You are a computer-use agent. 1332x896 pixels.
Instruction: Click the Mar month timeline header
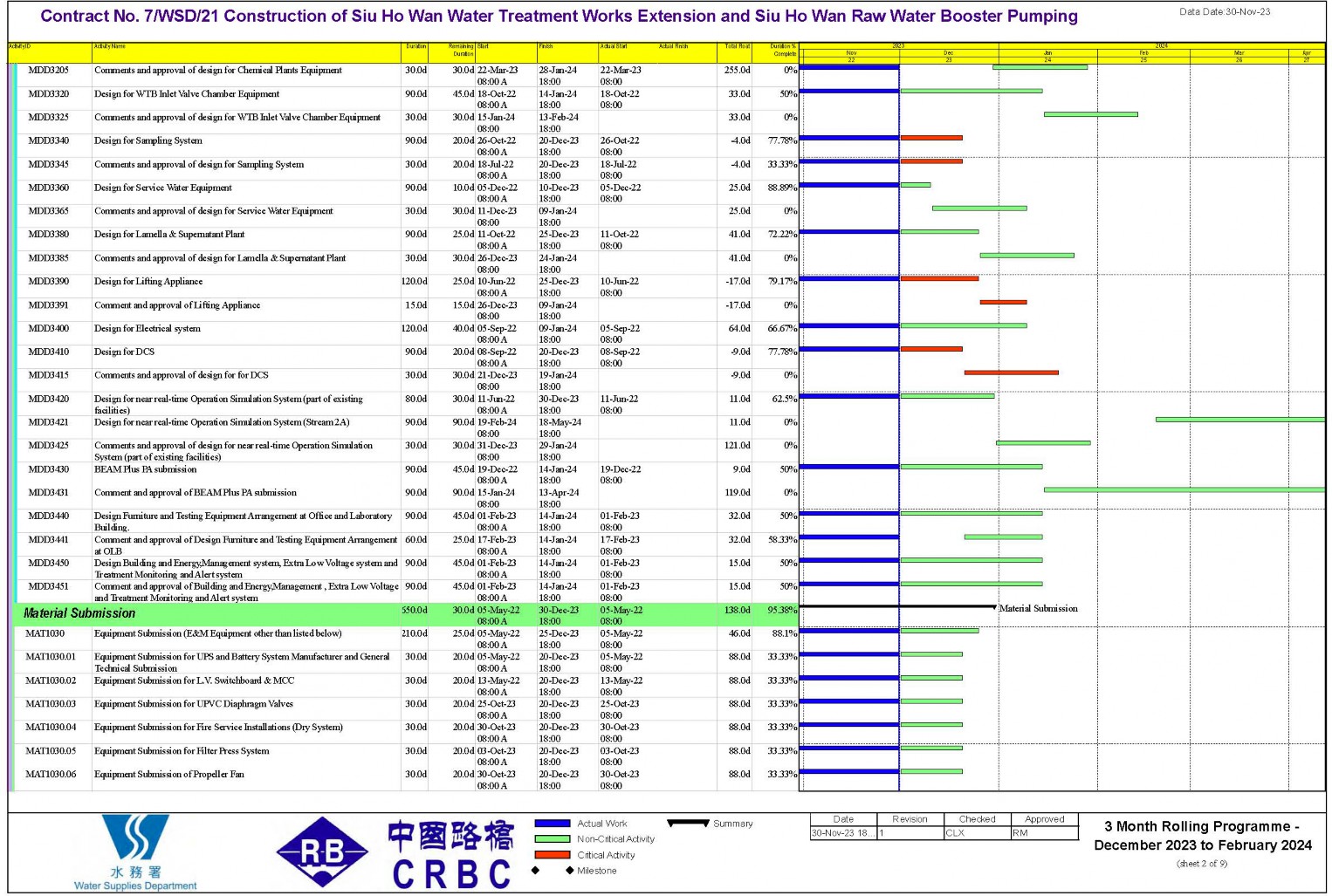point(1239,53)
